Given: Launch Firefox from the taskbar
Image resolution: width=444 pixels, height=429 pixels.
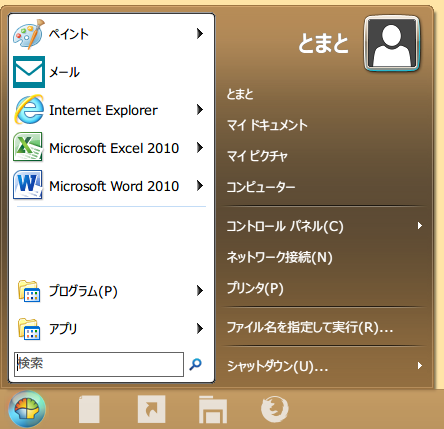Looking at the screenshot, I should point(275,409).
